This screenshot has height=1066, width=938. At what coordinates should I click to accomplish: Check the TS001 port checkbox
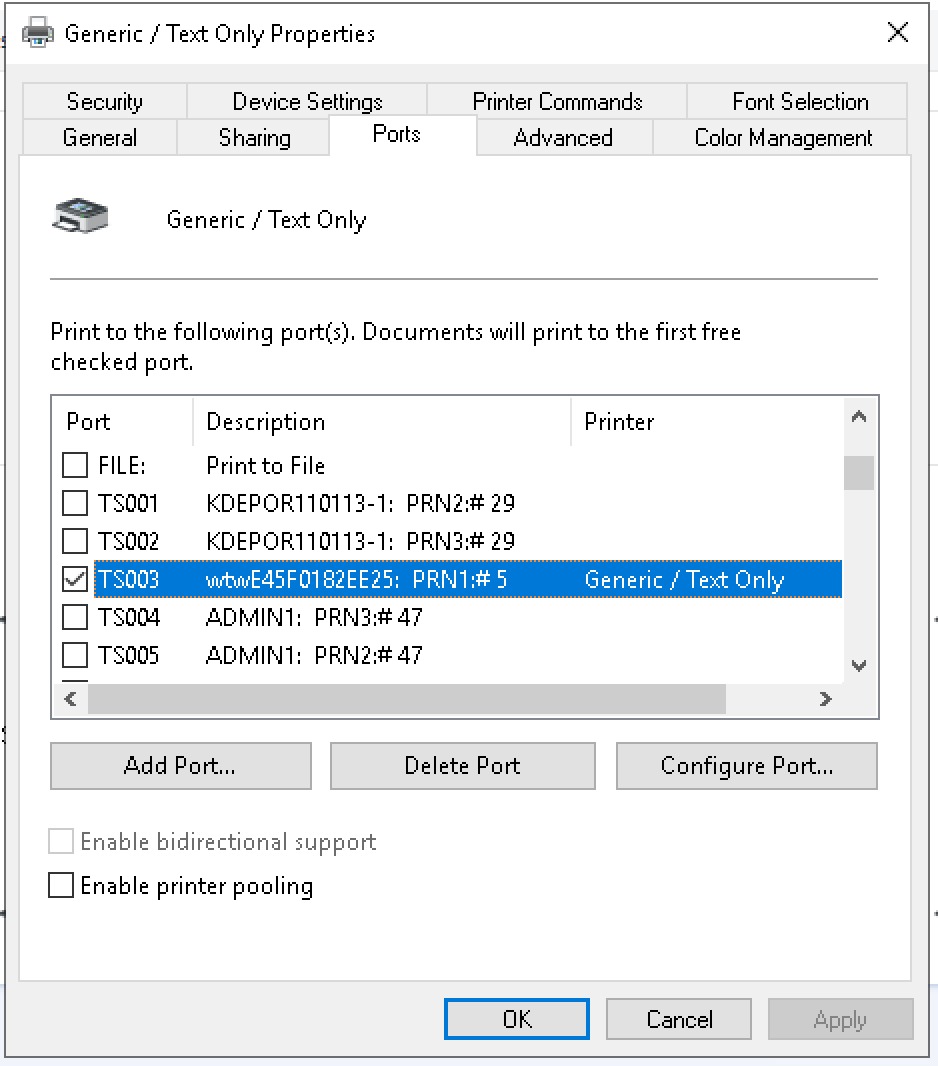75,503
